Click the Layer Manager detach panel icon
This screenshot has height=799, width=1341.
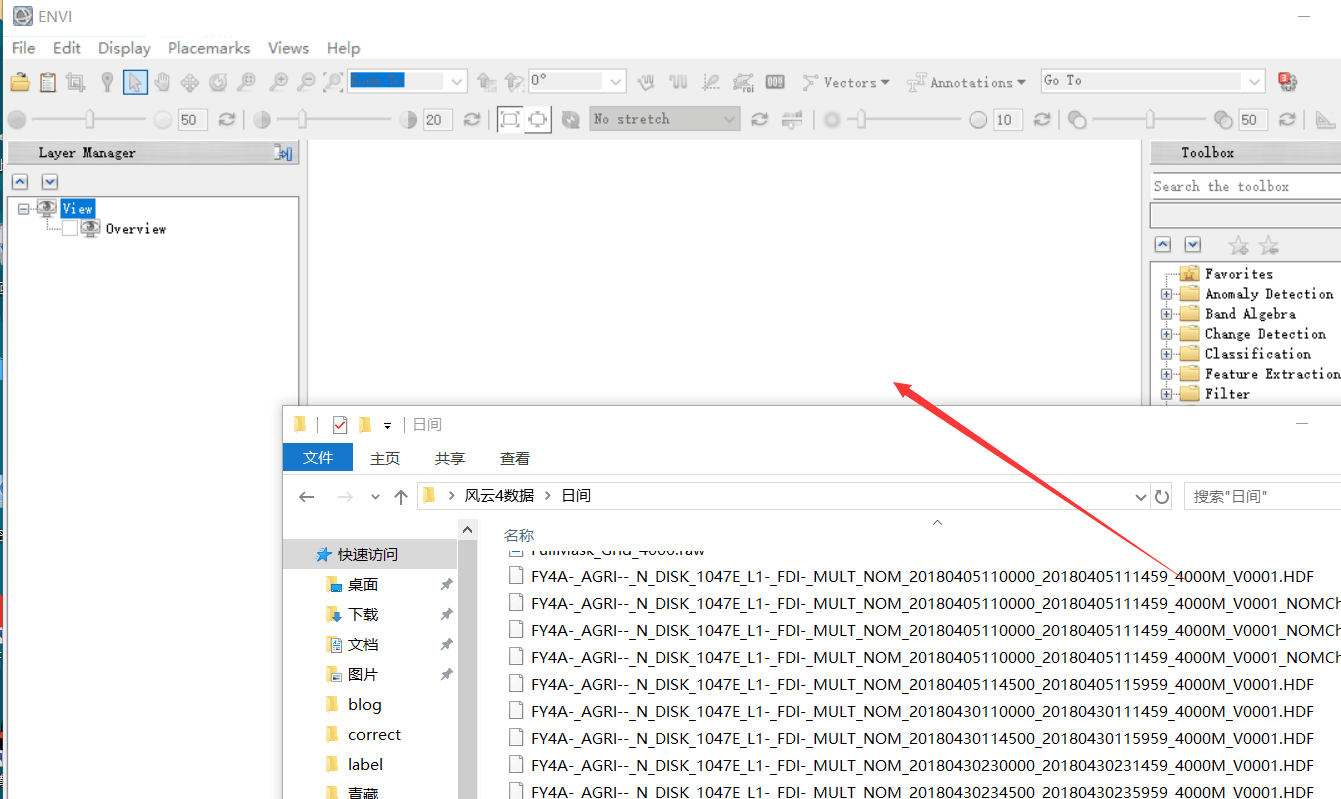pos(284,153)
